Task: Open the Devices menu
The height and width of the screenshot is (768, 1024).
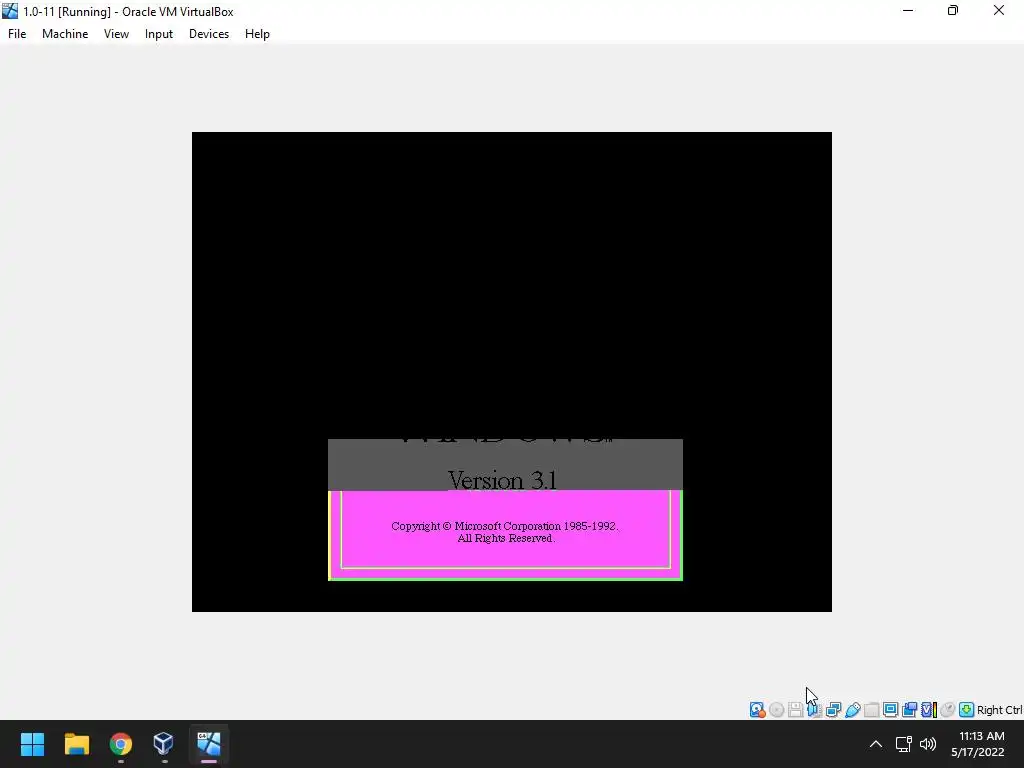Action: [209, 34]
